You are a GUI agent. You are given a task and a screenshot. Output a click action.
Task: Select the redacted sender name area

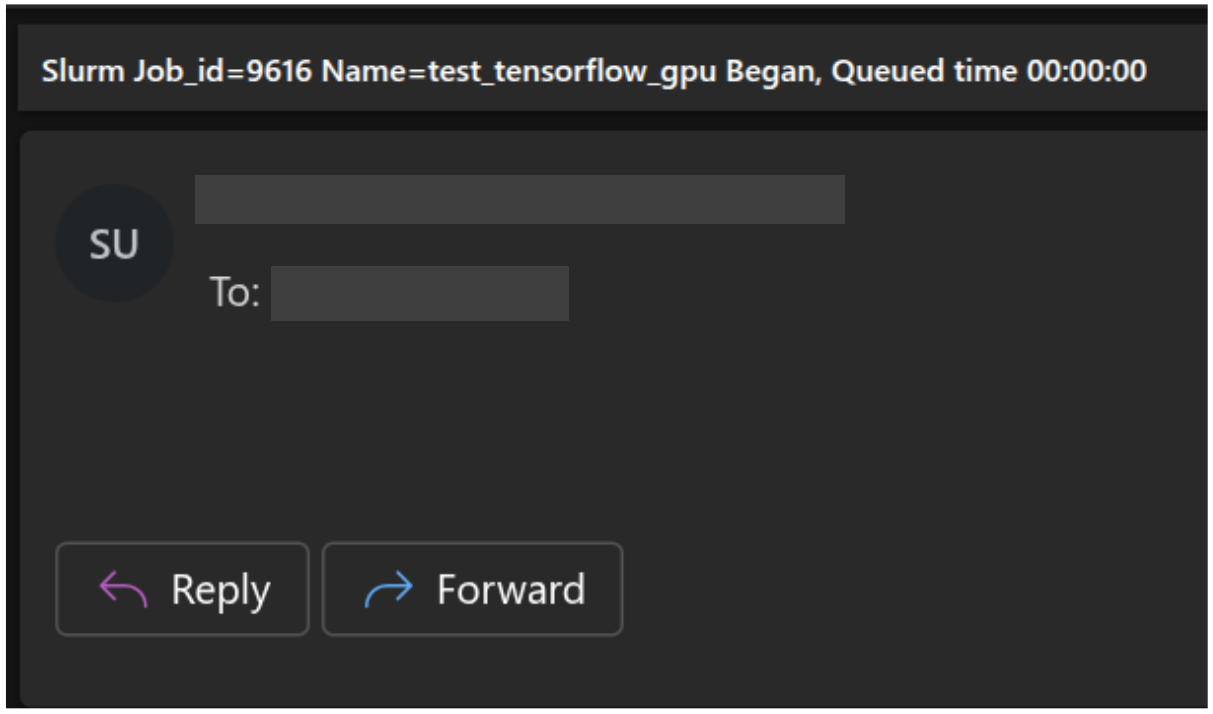click(520, 198)
